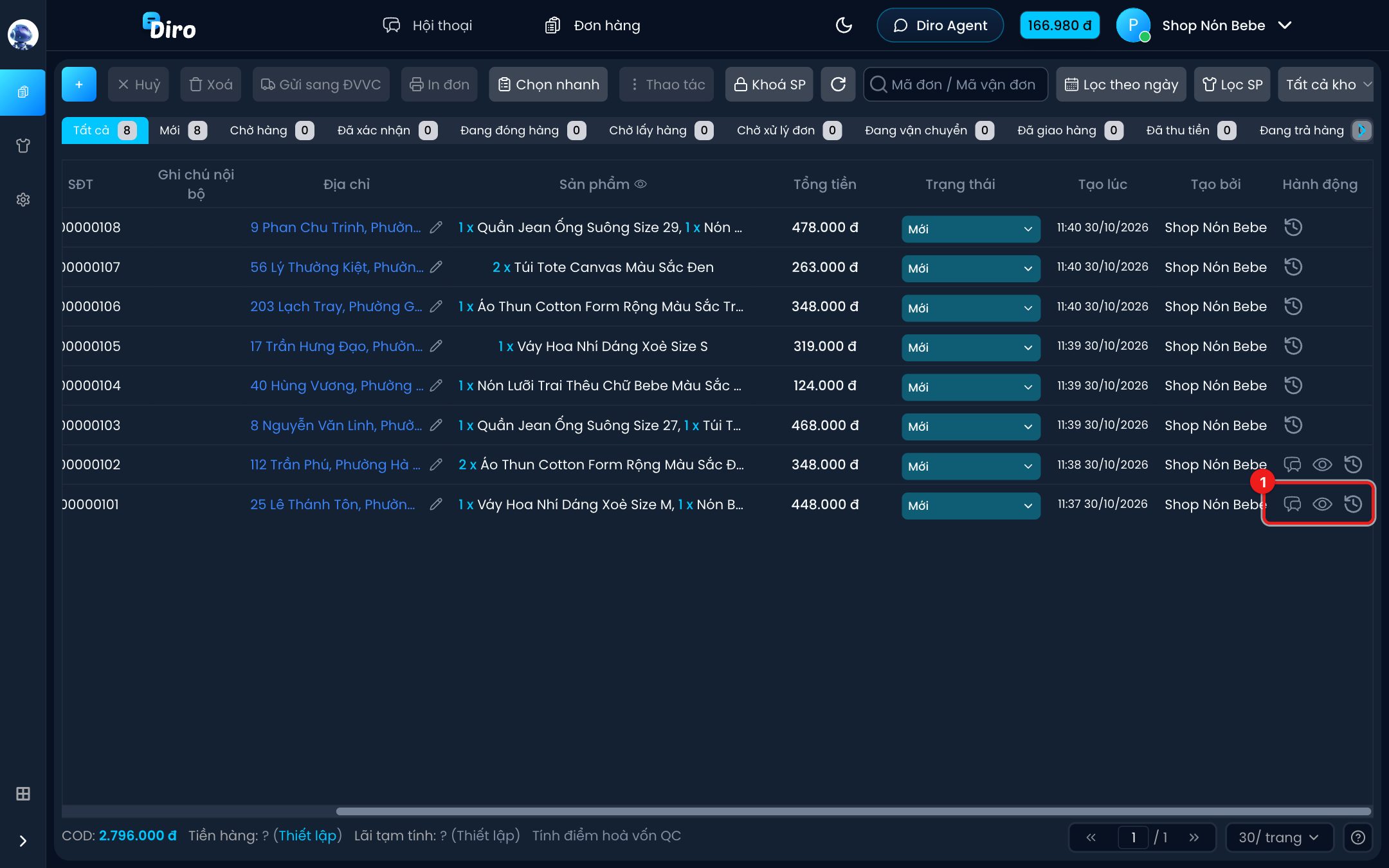Open settings gear in left sidebar
Viewport: 1389px width, 868px height.
click(x=23, y=200)
